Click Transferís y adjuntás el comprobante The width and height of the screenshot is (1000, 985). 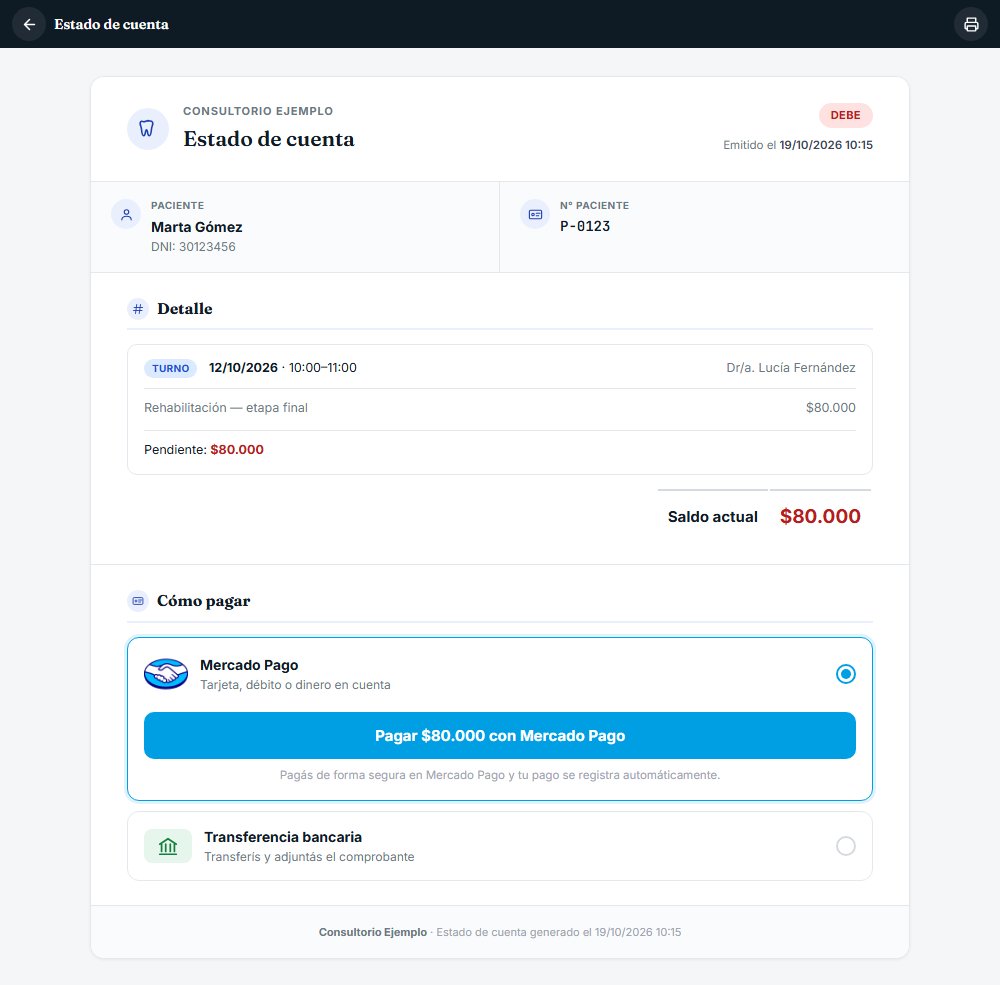click(309, 857)
